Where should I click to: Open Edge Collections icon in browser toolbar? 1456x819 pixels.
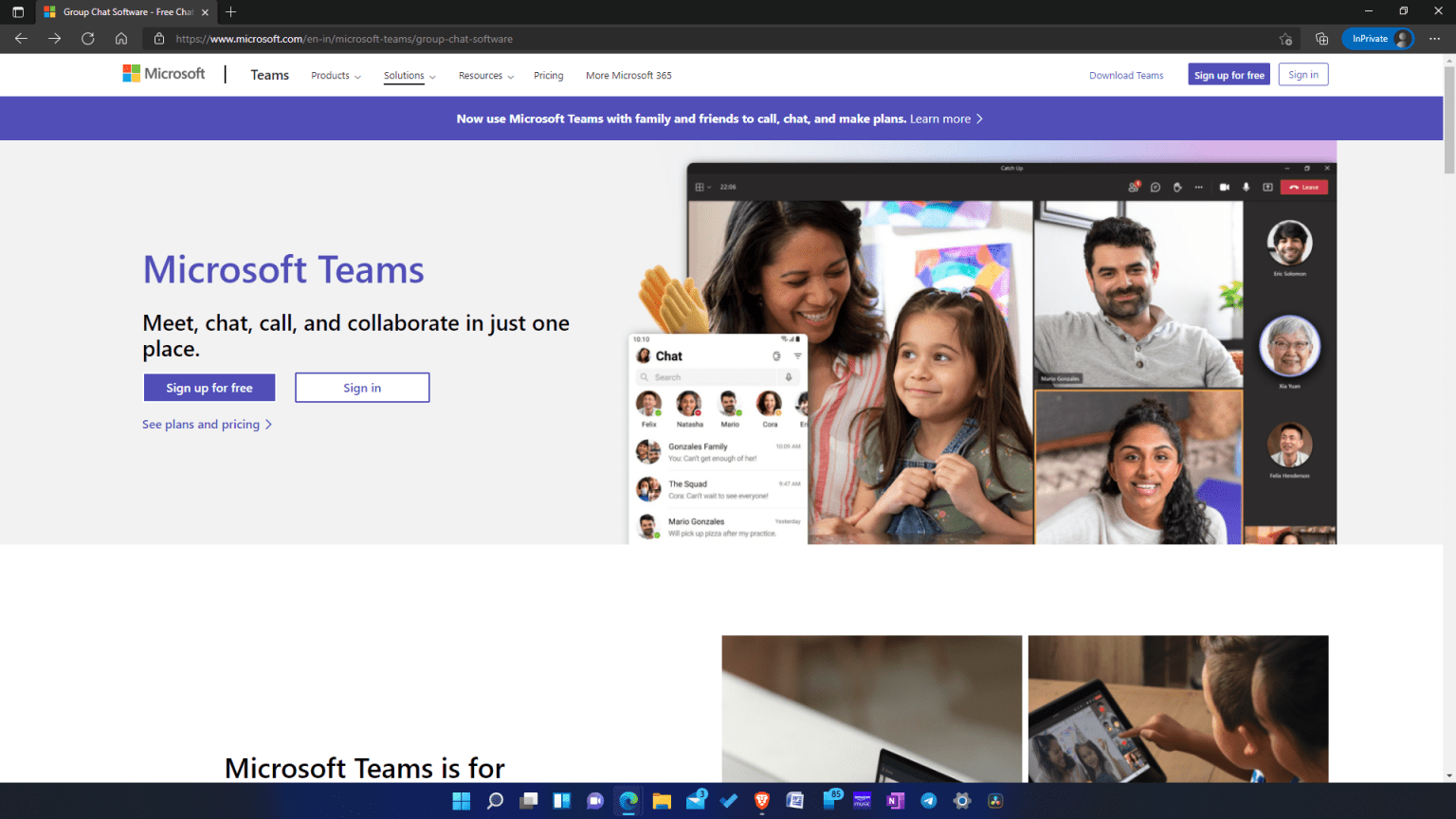(x=1321, y=39)
